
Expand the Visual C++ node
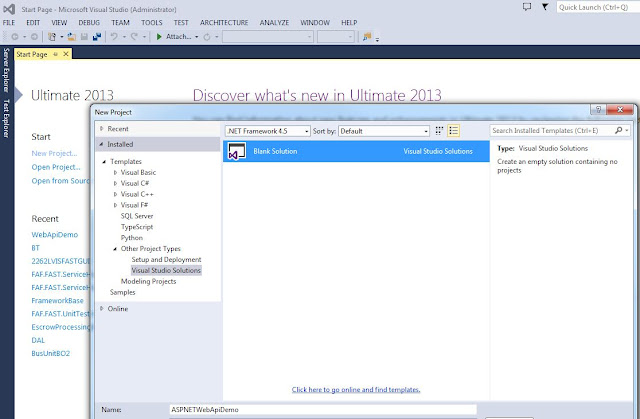[116, 194]
